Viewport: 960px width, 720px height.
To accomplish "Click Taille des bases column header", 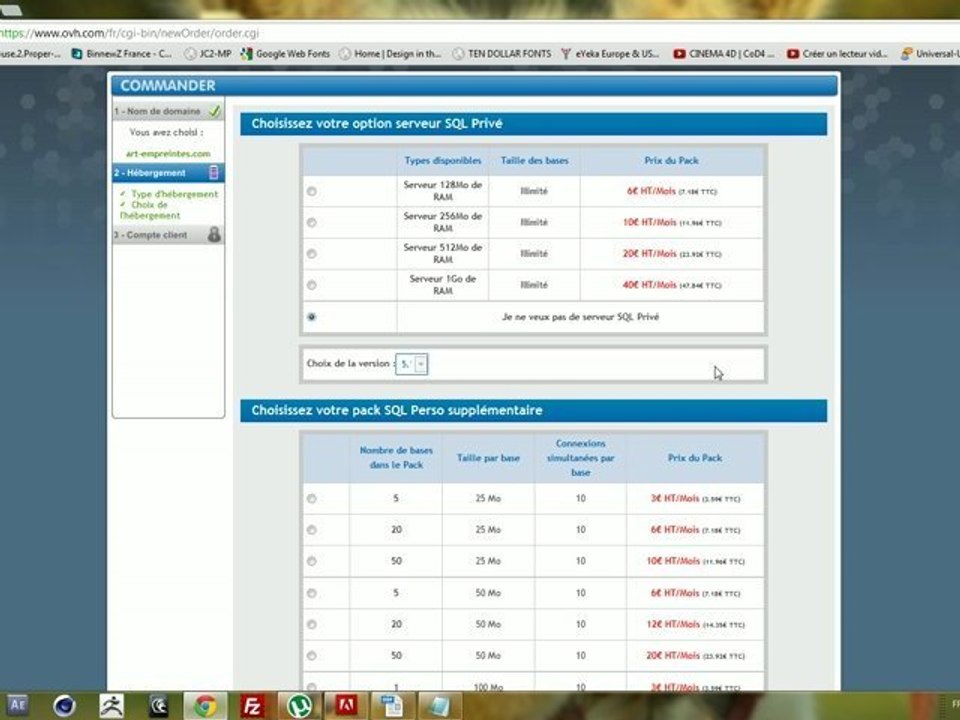I will (x=534, y=160).
